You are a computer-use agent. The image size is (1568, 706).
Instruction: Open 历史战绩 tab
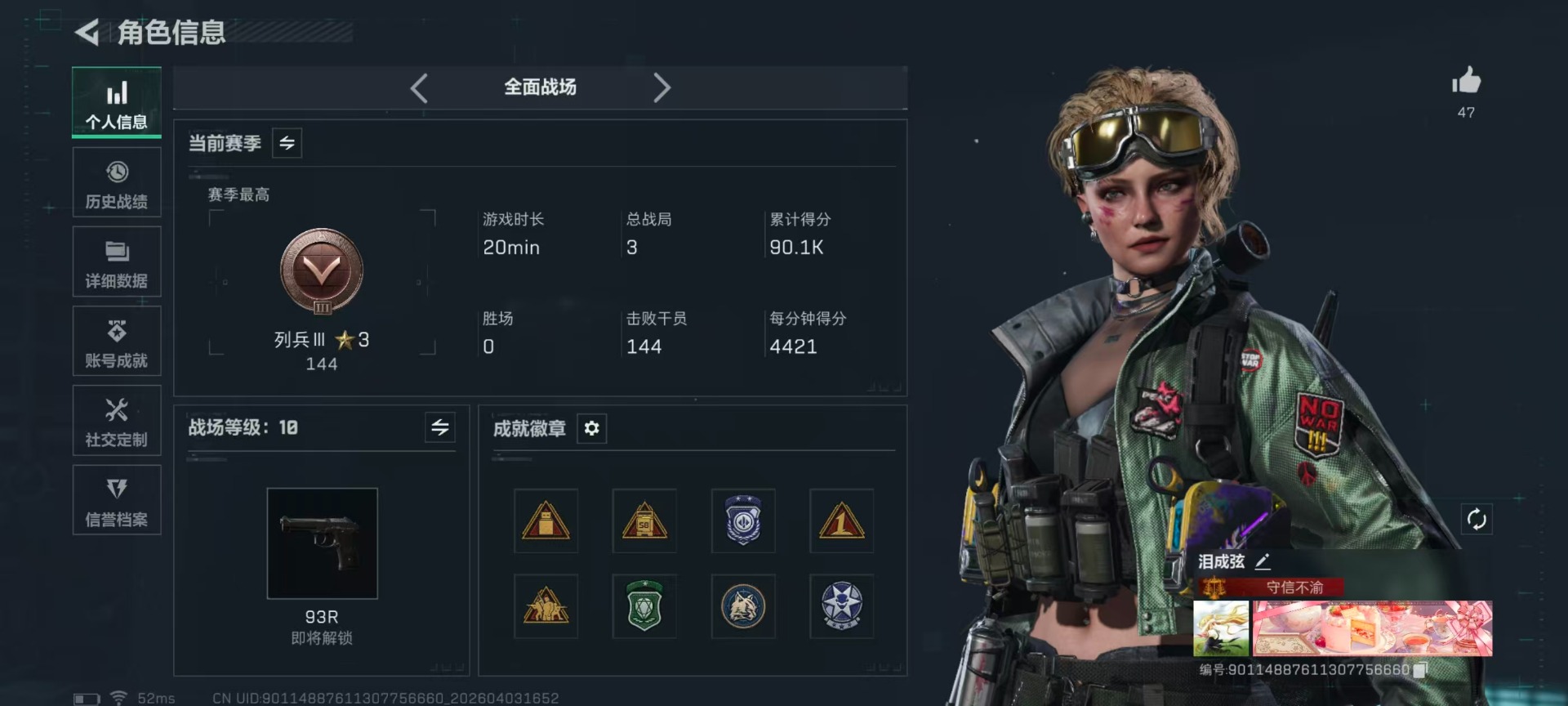(117, 182)
